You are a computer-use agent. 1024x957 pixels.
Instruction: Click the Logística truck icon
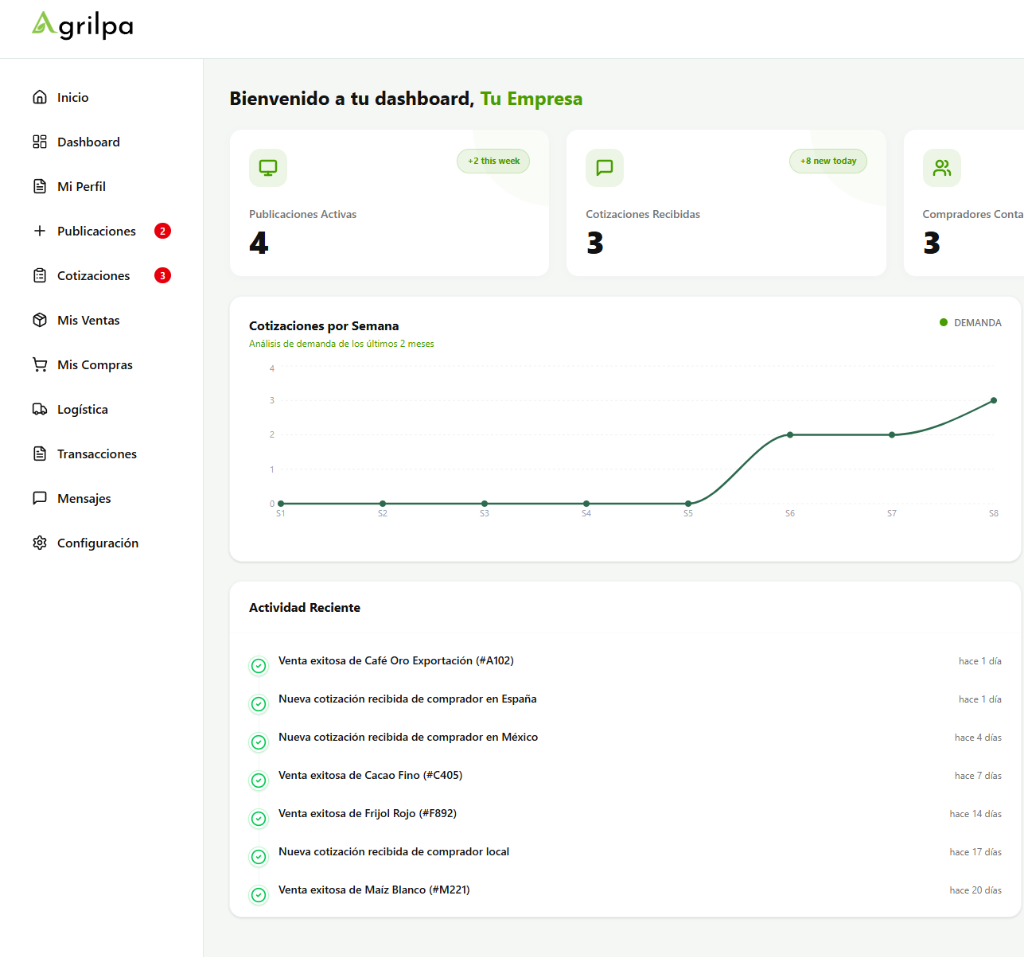[x=40, y=409]
